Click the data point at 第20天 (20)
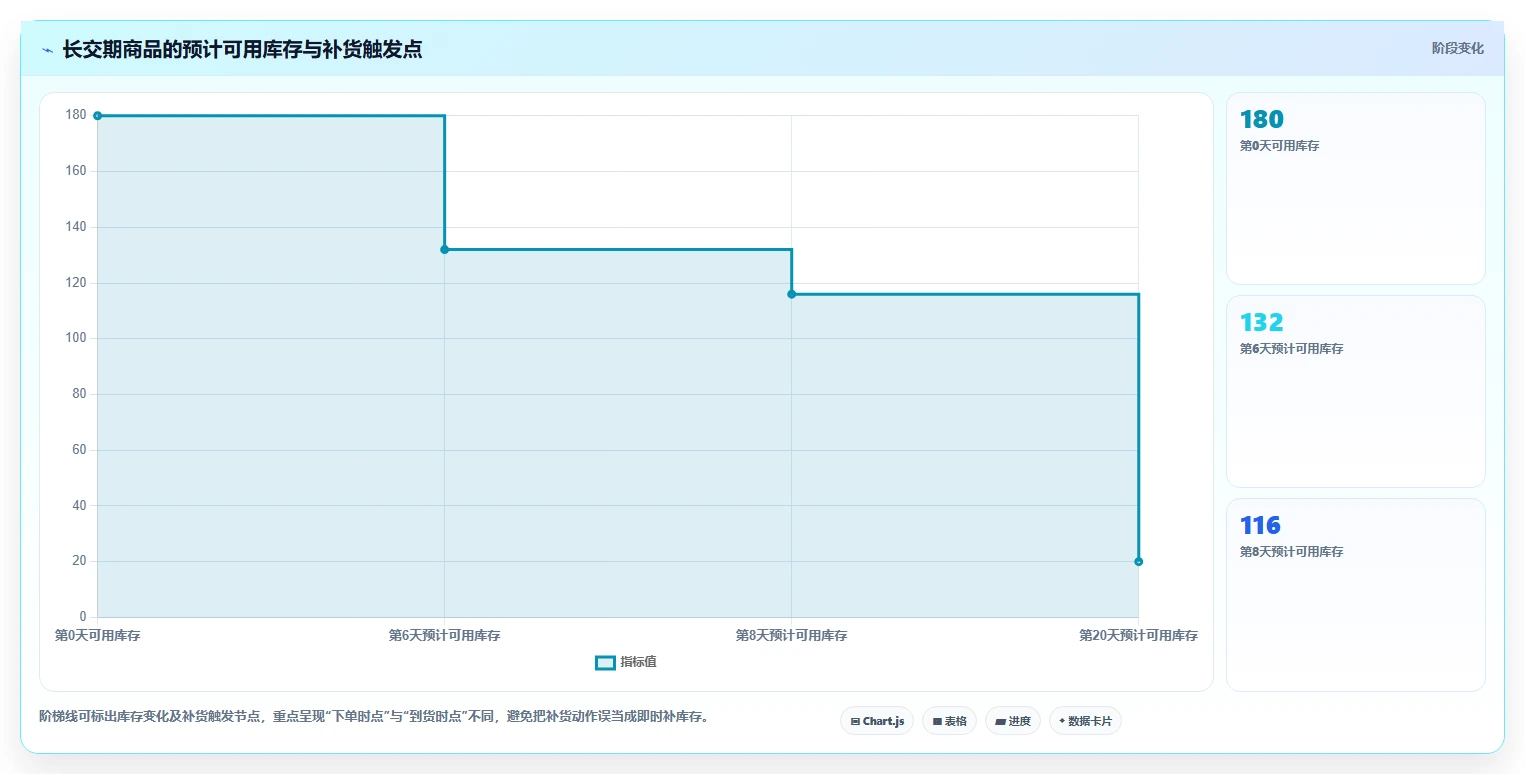This screenshot has height=774, width=1525. pos(1138,561)
